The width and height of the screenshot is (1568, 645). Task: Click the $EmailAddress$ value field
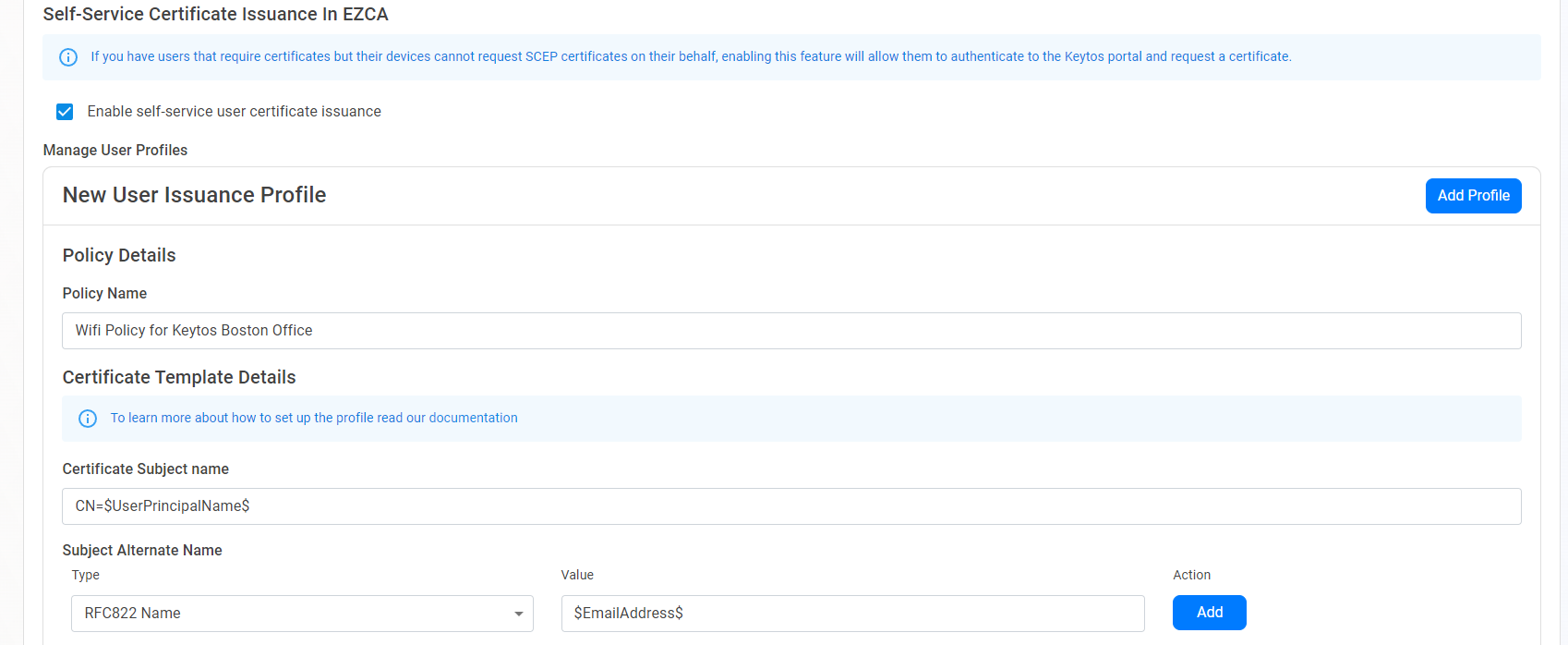point(852,614)
